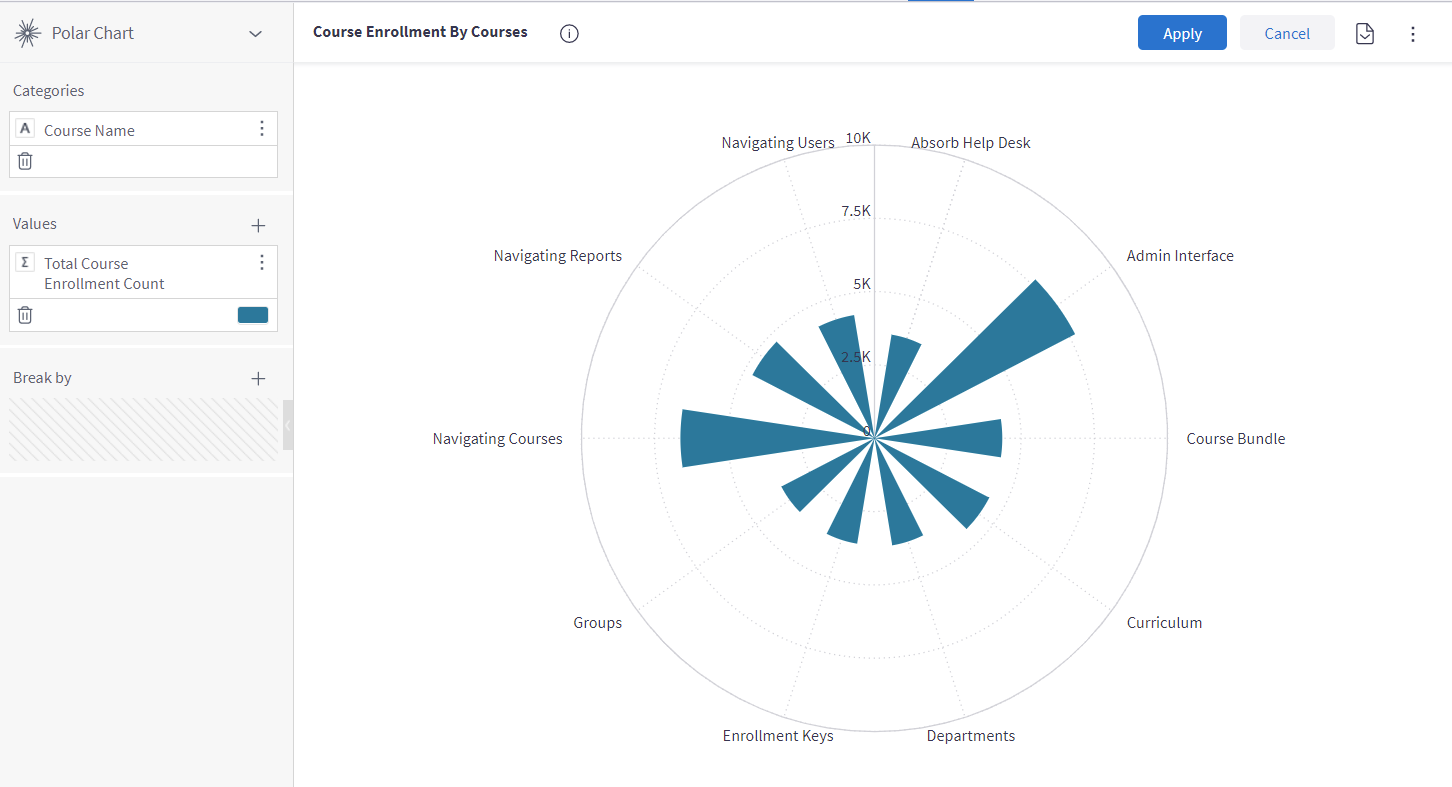1452x787 pixels.
Task: Delete the Course Name category with trash icon
Action: [25, 161]
